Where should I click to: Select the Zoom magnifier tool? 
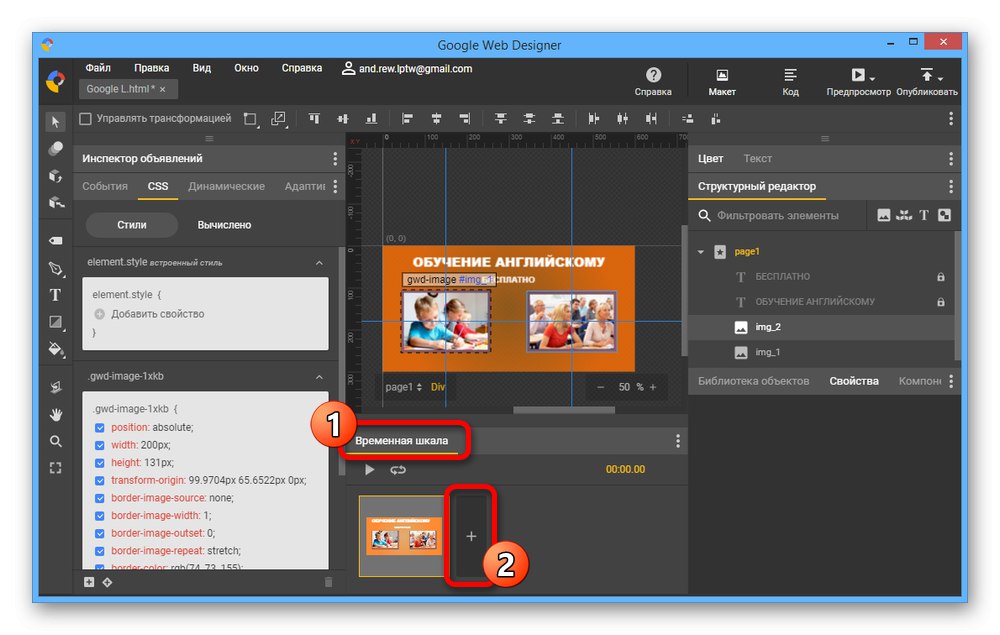click(x=56, y=441)
